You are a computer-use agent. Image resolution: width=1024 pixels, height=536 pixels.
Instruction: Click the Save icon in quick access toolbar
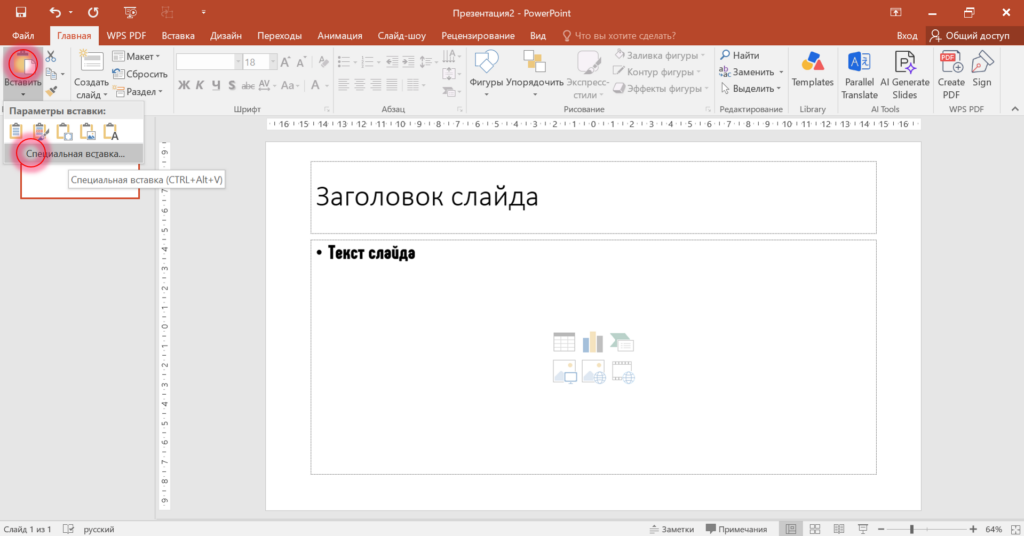click(21, 12)
